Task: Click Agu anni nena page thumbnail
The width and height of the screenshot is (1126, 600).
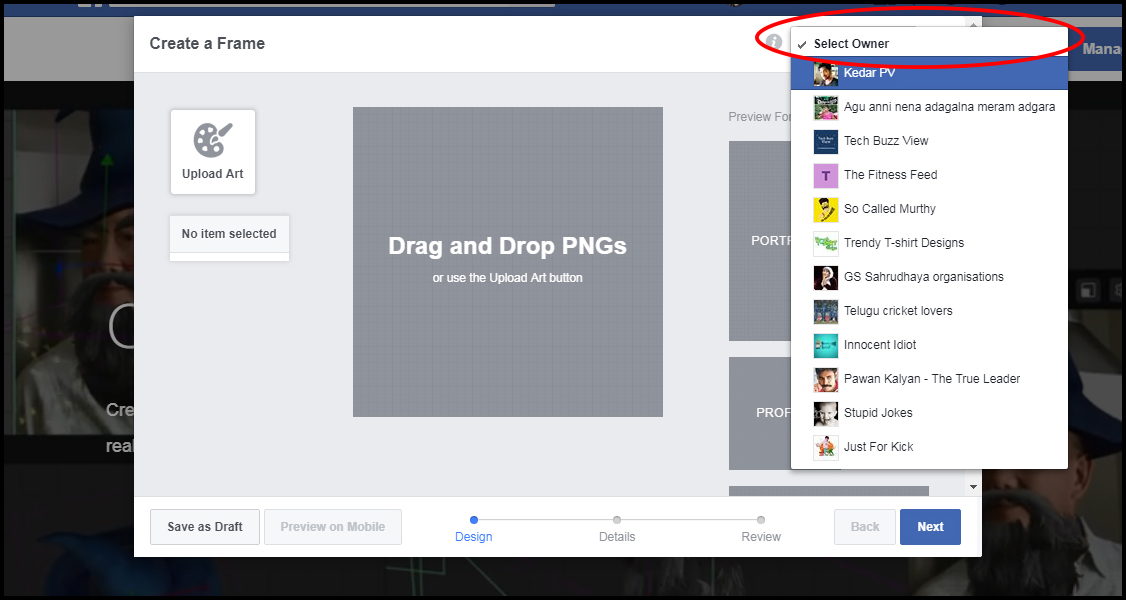Action: [826, 108]
